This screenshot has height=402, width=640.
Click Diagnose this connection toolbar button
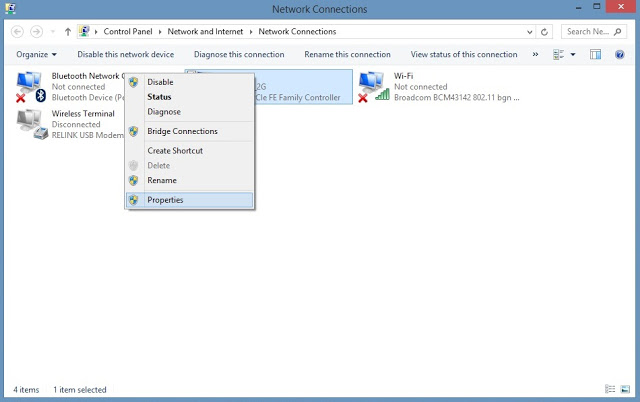coord(239,54)
